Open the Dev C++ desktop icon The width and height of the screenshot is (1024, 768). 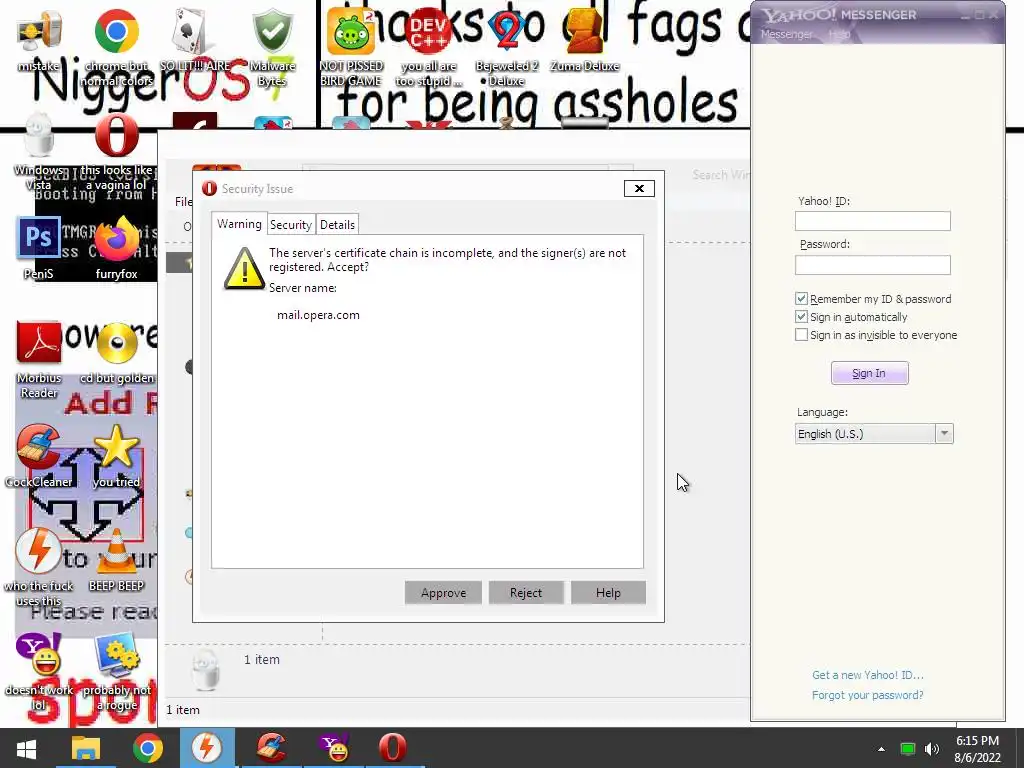tap(428, 46)
